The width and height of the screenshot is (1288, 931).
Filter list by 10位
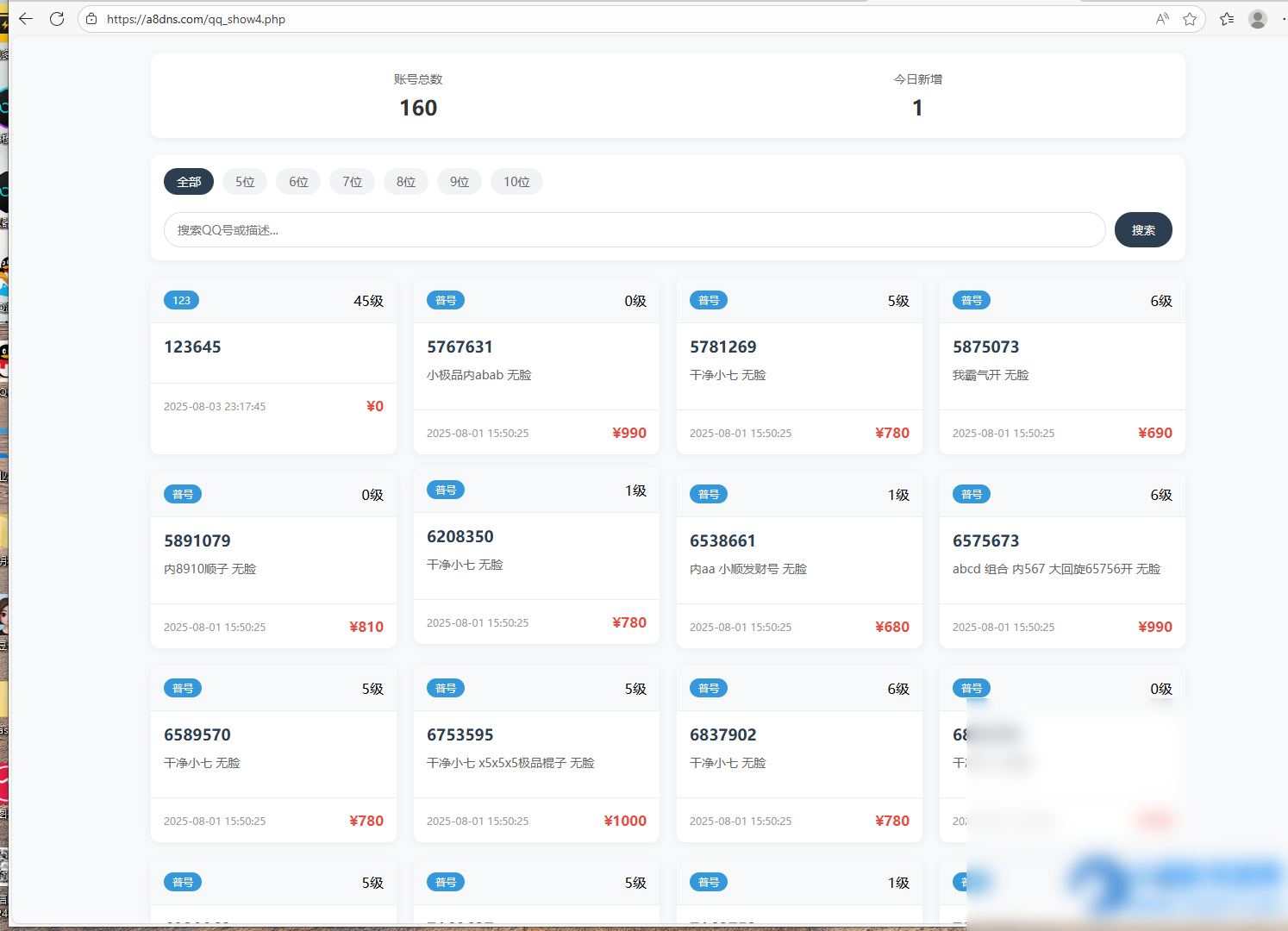click(x=516, y=182)
